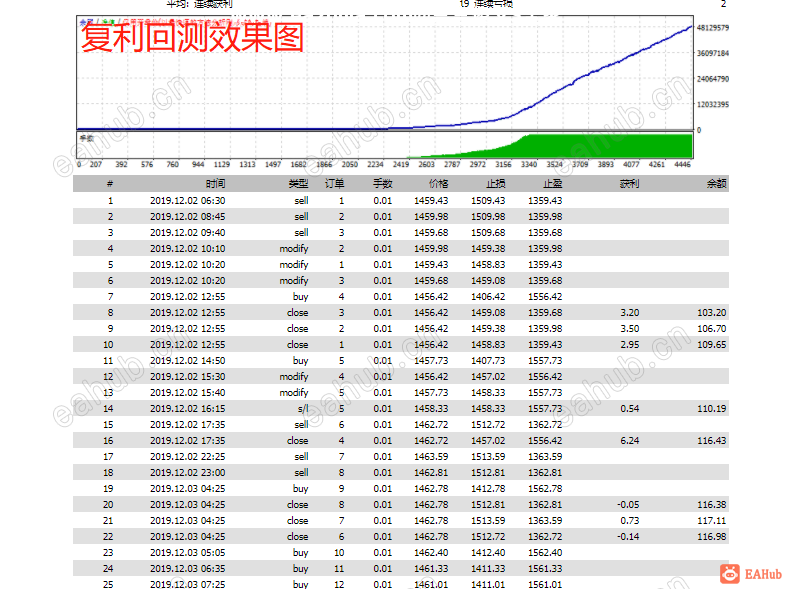Click the stop-loss value 1411.01
Image resolution: width=791 pixels, height=589 pixels.
[488, 584]
